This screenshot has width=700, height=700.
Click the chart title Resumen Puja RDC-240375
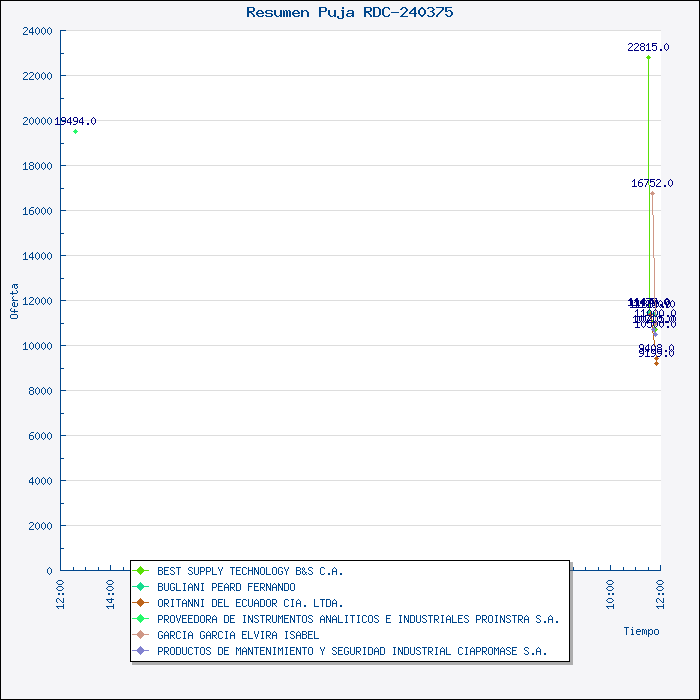click(349, 12)
